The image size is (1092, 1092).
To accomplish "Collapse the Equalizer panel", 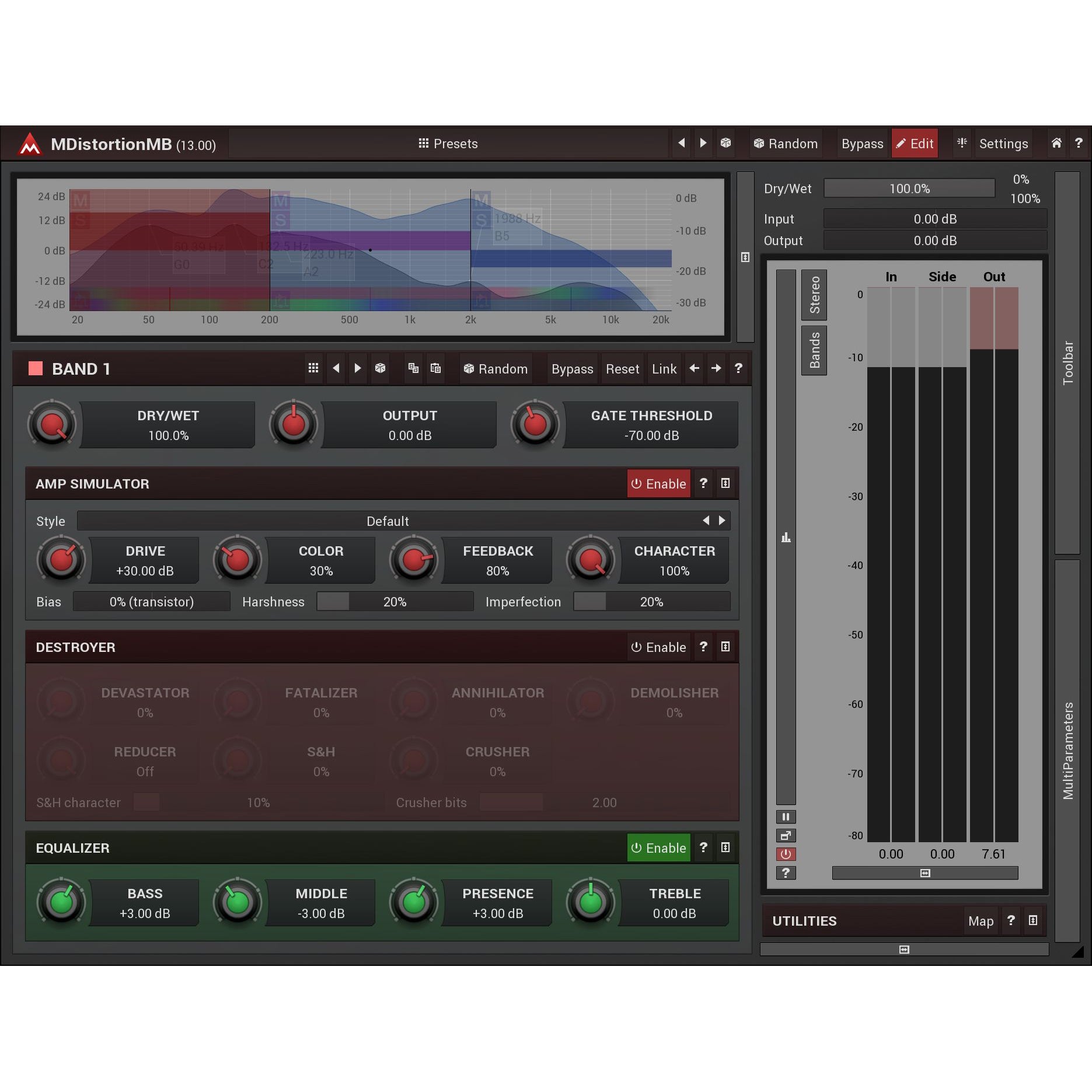I will pyautogui.click(x=725, y=847).
